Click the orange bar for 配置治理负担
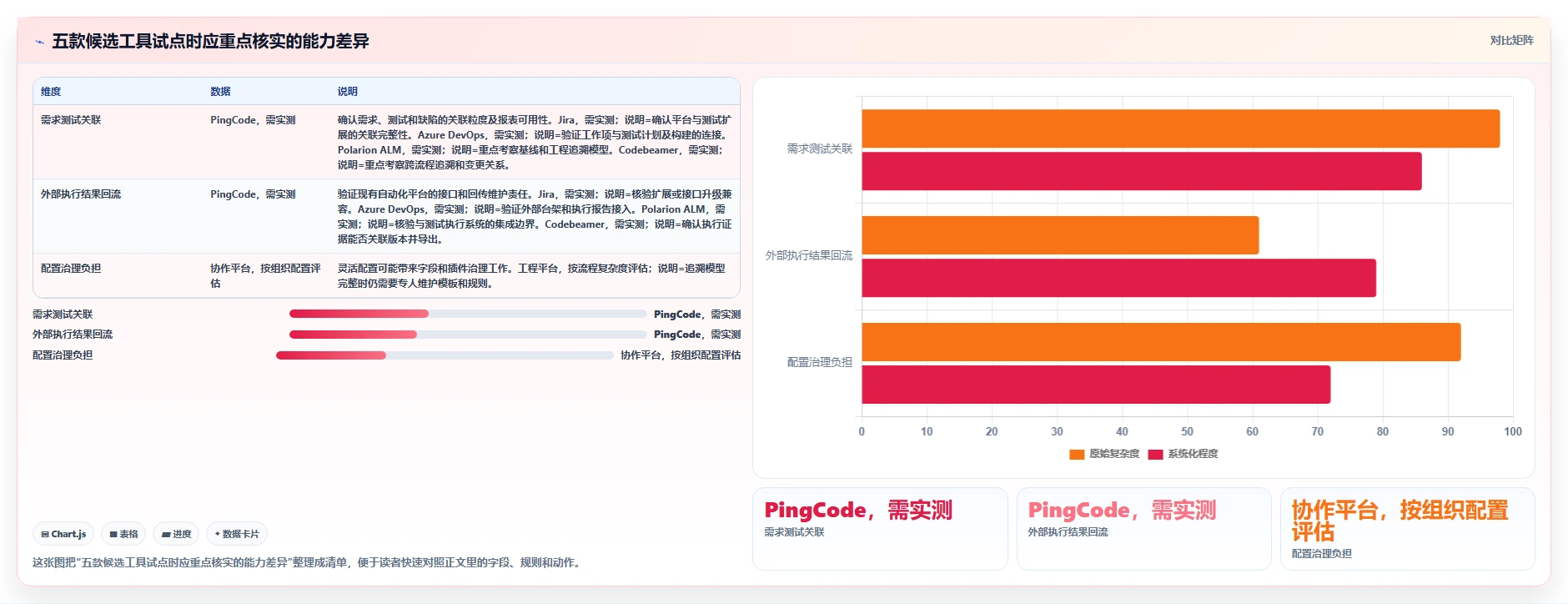The image size is (1568, 604). (1161, 342)
